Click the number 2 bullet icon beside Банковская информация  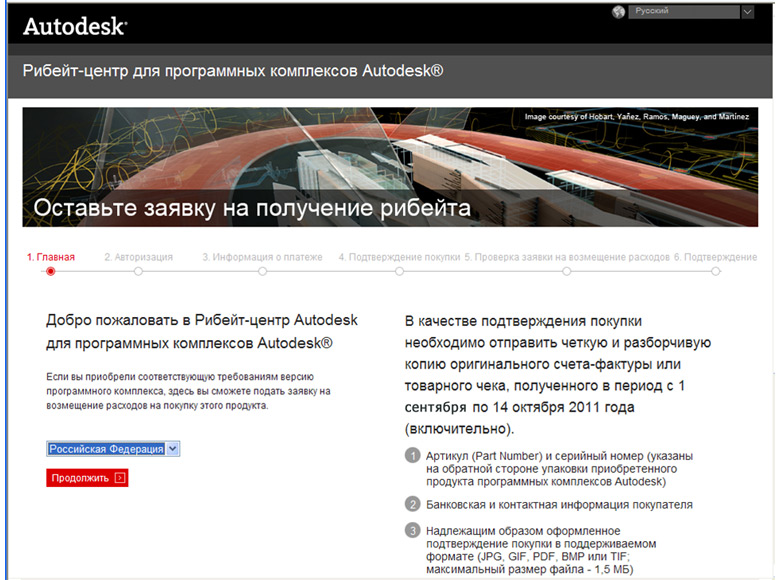point(413,504)
